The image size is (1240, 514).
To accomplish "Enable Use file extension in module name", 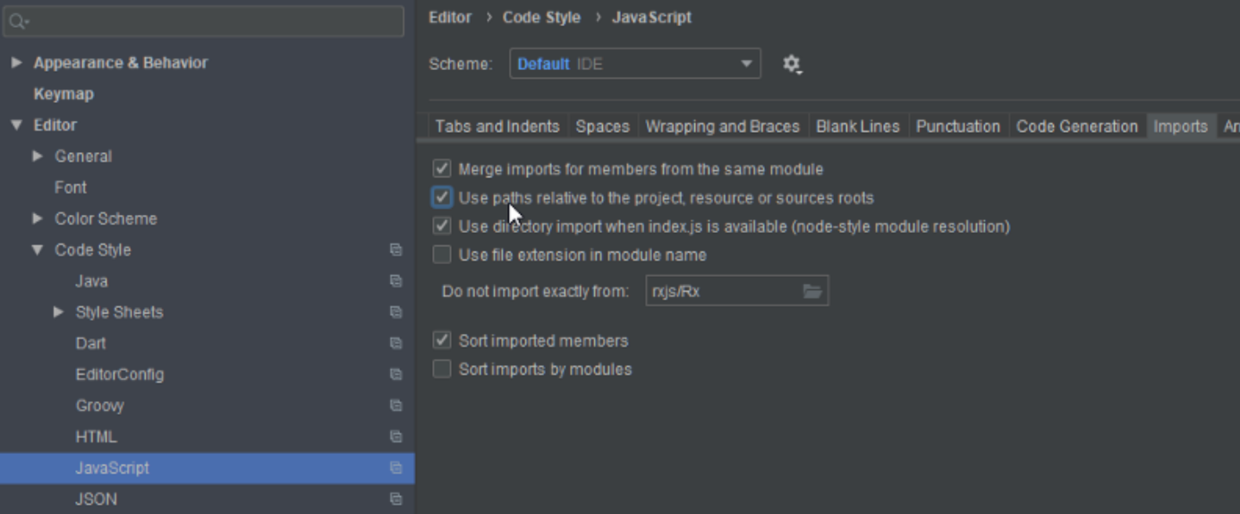I will [442, 255].
